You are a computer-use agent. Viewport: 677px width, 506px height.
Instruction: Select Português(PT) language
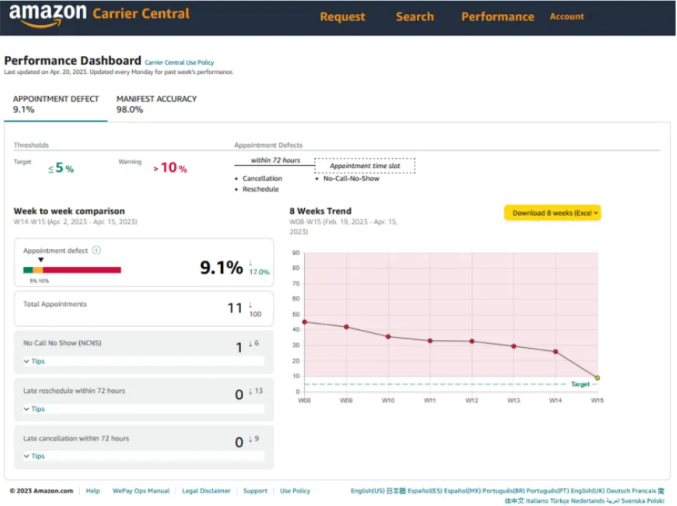(547, 491)
